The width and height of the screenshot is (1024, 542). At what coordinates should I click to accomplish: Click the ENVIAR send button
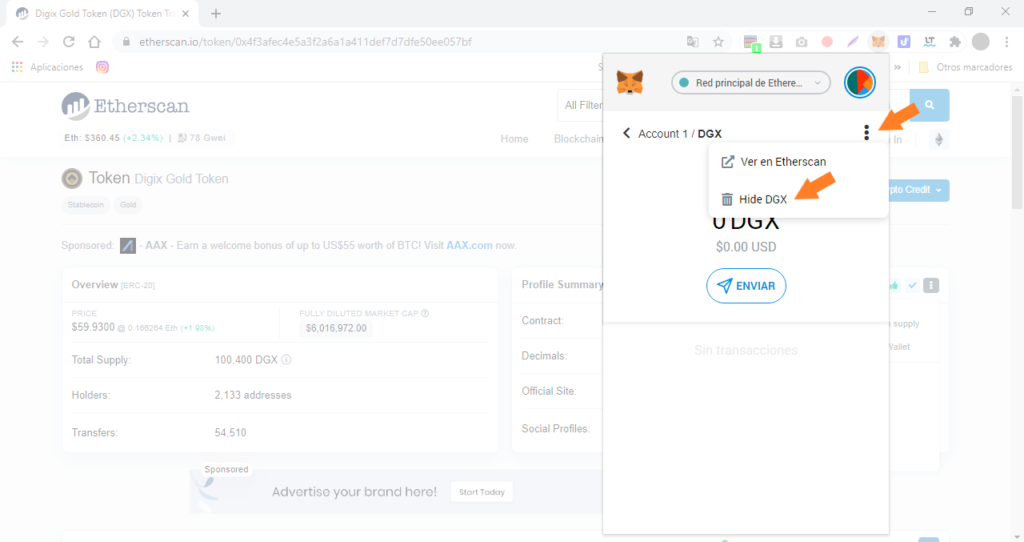(746, 286)
